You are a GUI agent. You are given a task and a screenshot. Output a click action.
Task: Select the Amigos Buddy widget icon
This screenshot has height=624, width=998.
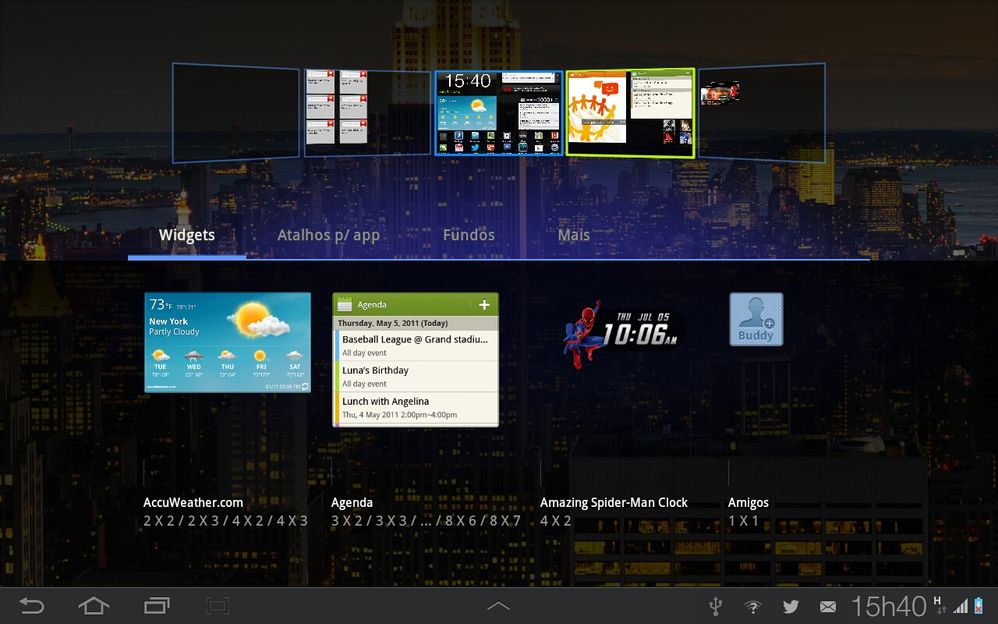click(756, 320)
